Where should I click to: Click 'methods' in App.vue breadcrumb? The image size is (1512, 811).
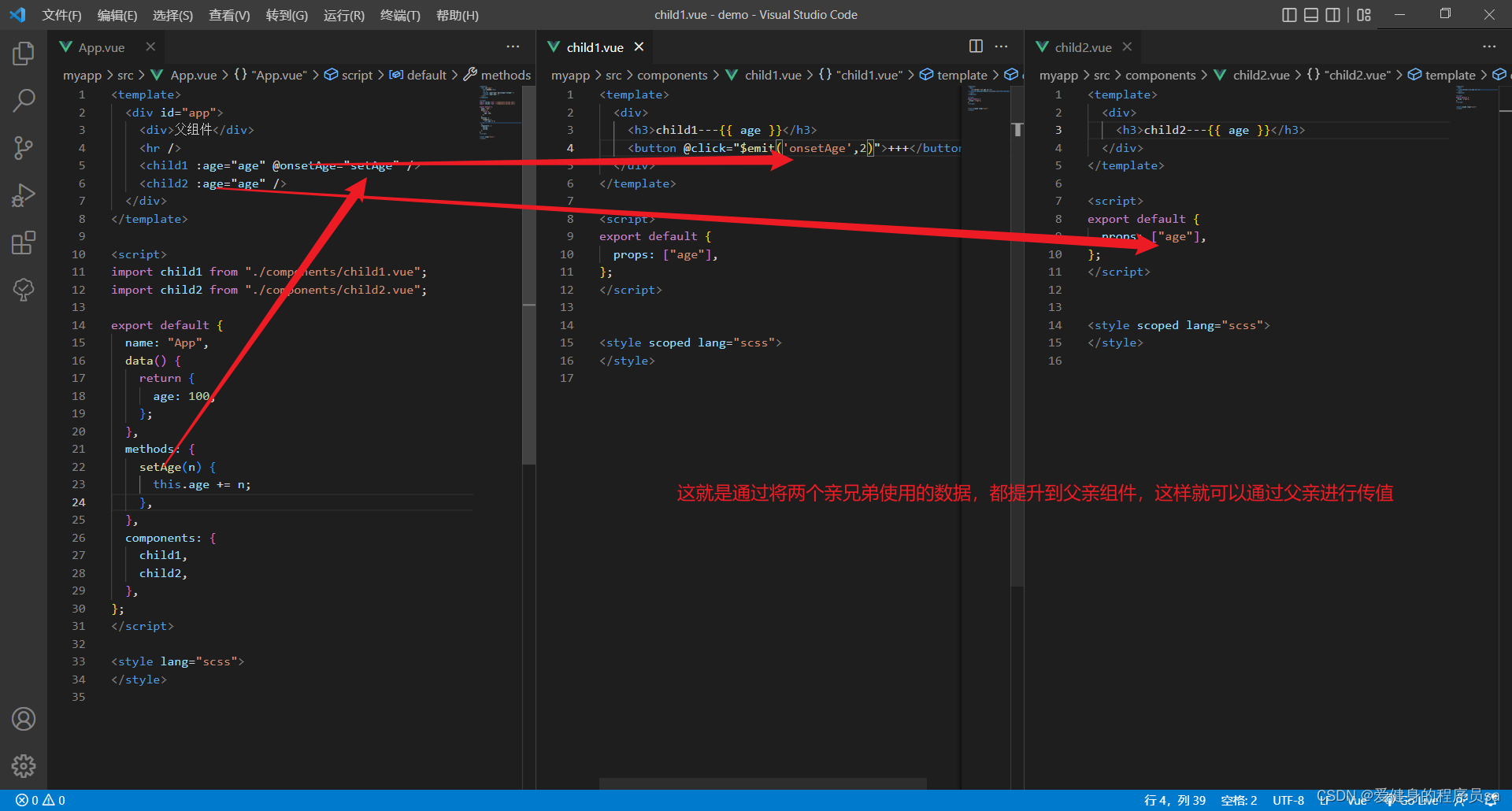(x=506, y=75)
